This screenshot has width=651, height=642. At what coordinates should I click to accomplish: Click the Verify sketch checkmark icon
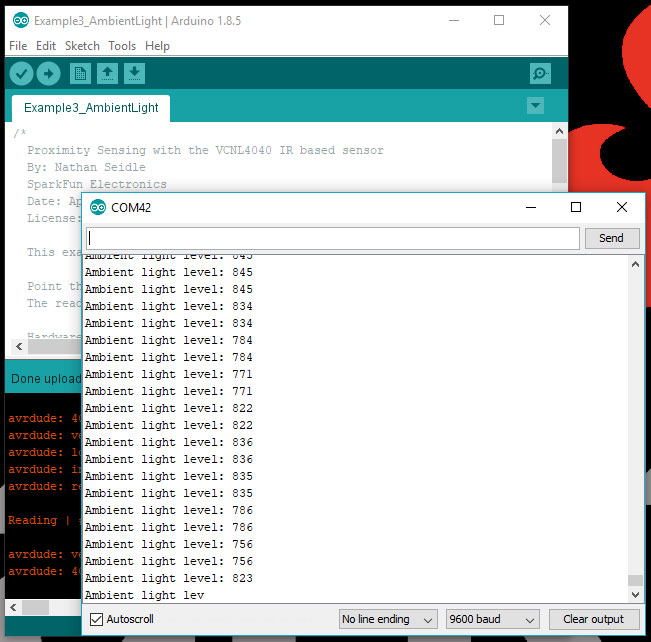pyautogui.click(x=21, y=74)
